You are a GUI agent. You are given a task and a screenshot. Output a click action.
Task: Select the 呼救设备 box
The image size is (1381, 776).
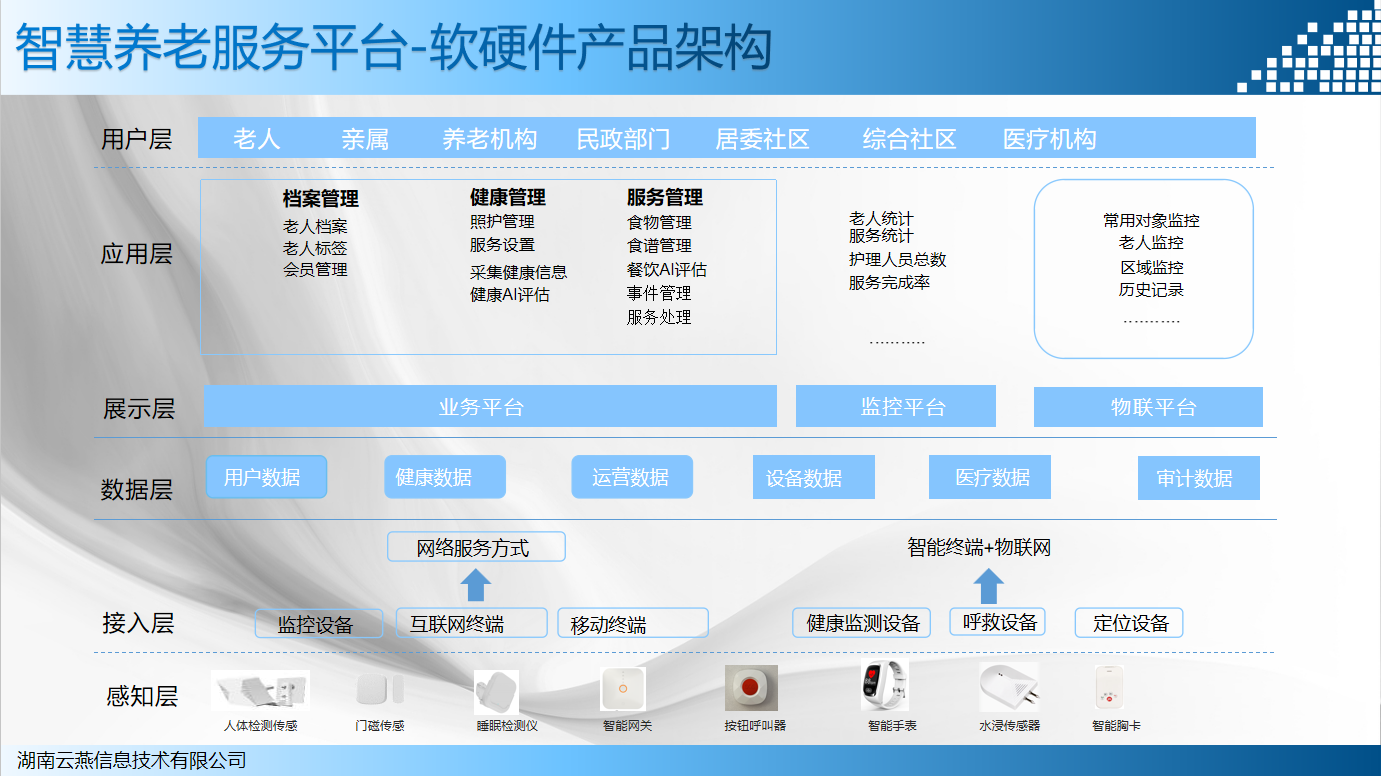point(997,622)
